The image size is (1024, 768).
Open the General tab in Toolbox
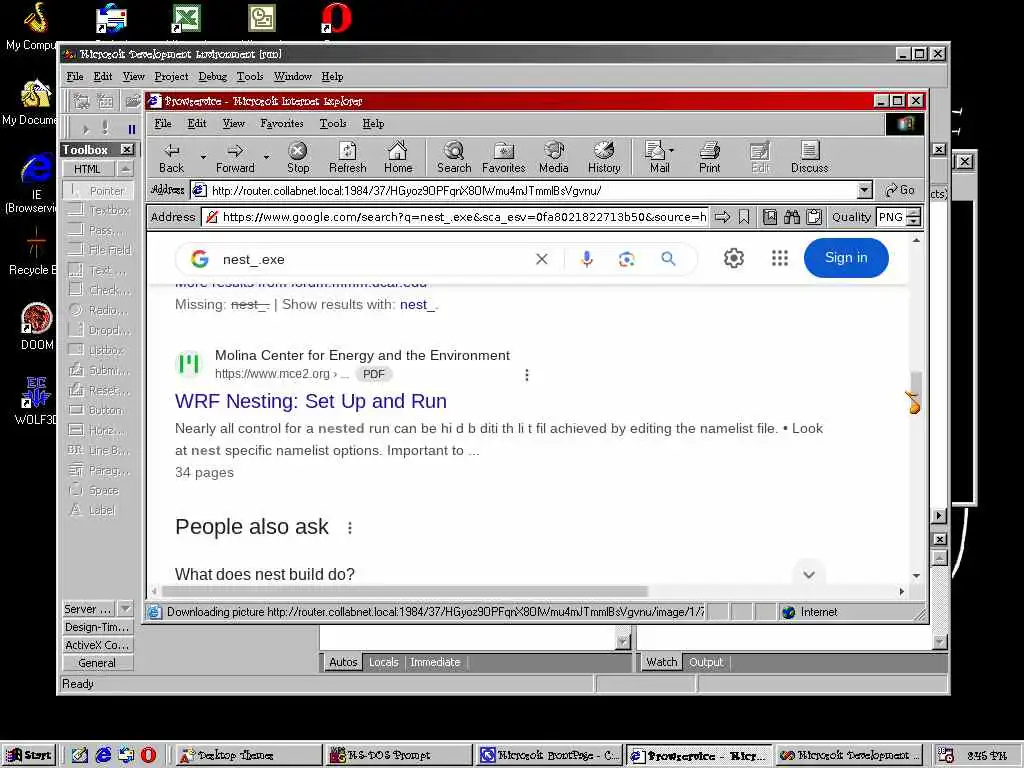coord(97,663)
